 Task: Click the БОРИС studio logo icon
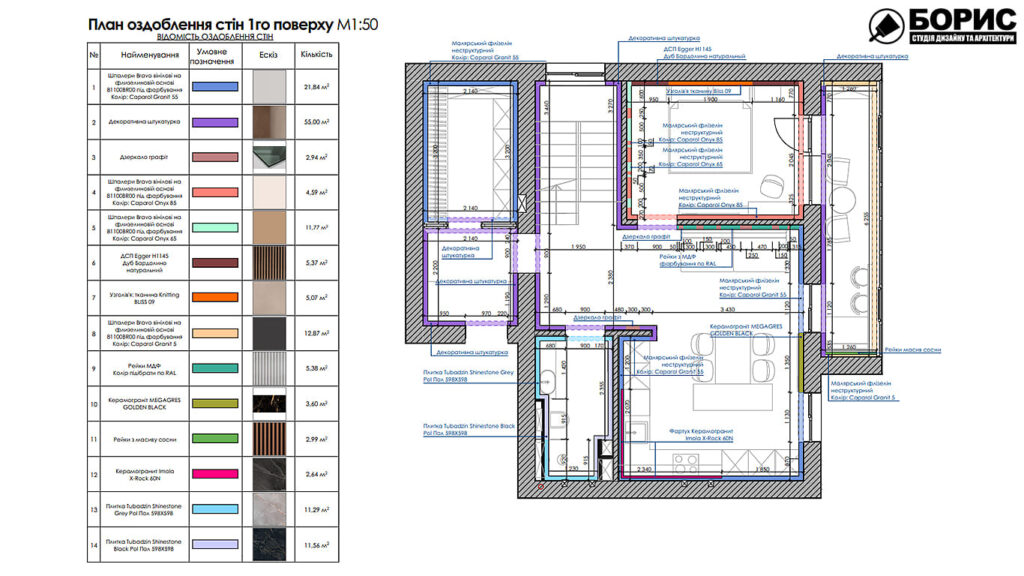[886, 28]
